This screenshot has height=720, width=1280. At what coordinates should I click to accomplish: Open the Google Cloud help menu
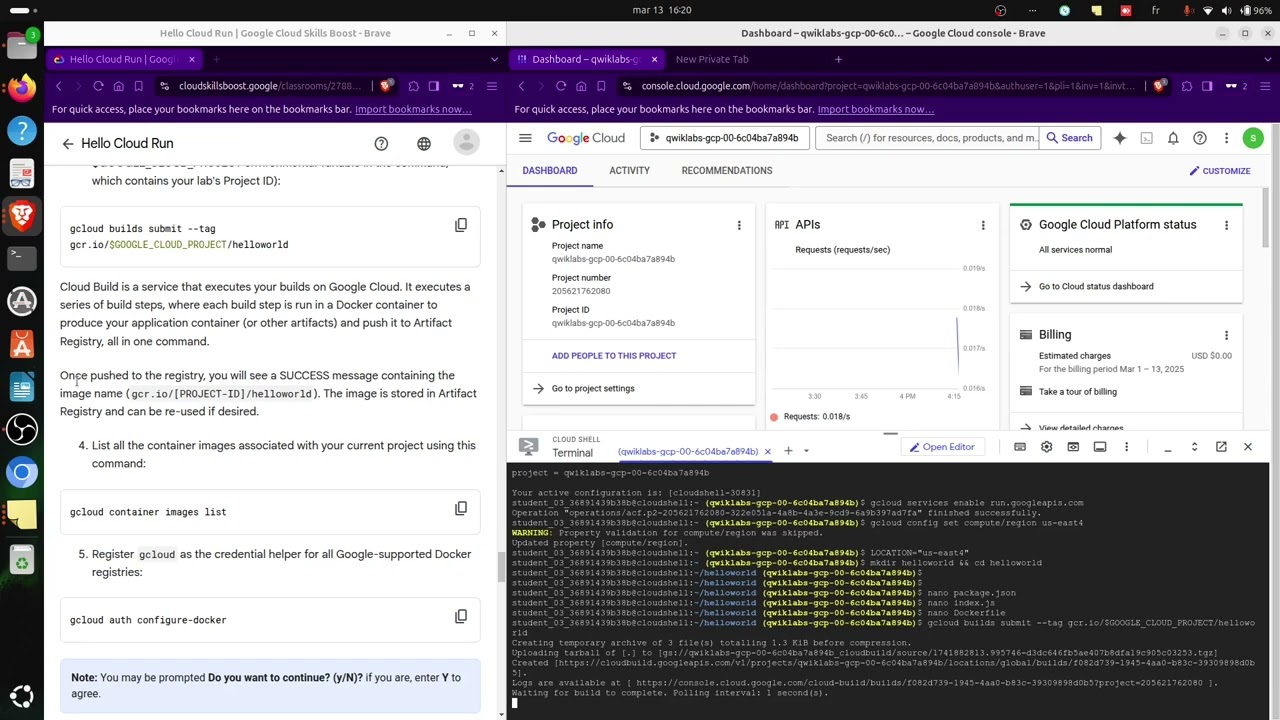tap(1200, 138)
